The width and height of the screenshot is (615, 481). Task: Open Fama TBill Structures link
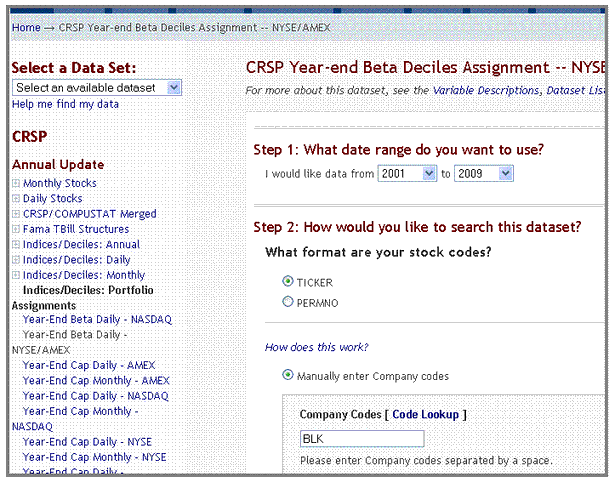pyautogui.click(x=76, y=229)
